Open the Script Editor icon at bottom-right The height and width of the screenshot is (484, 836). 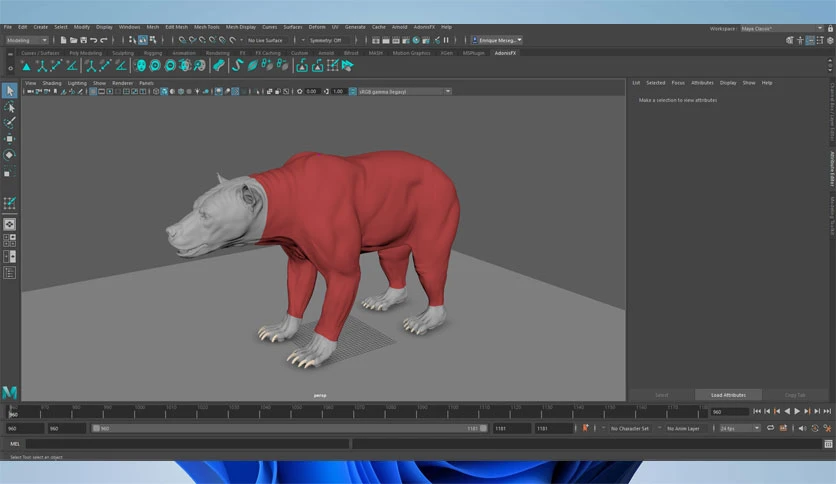pyautogui.click(x=828, y=443)
